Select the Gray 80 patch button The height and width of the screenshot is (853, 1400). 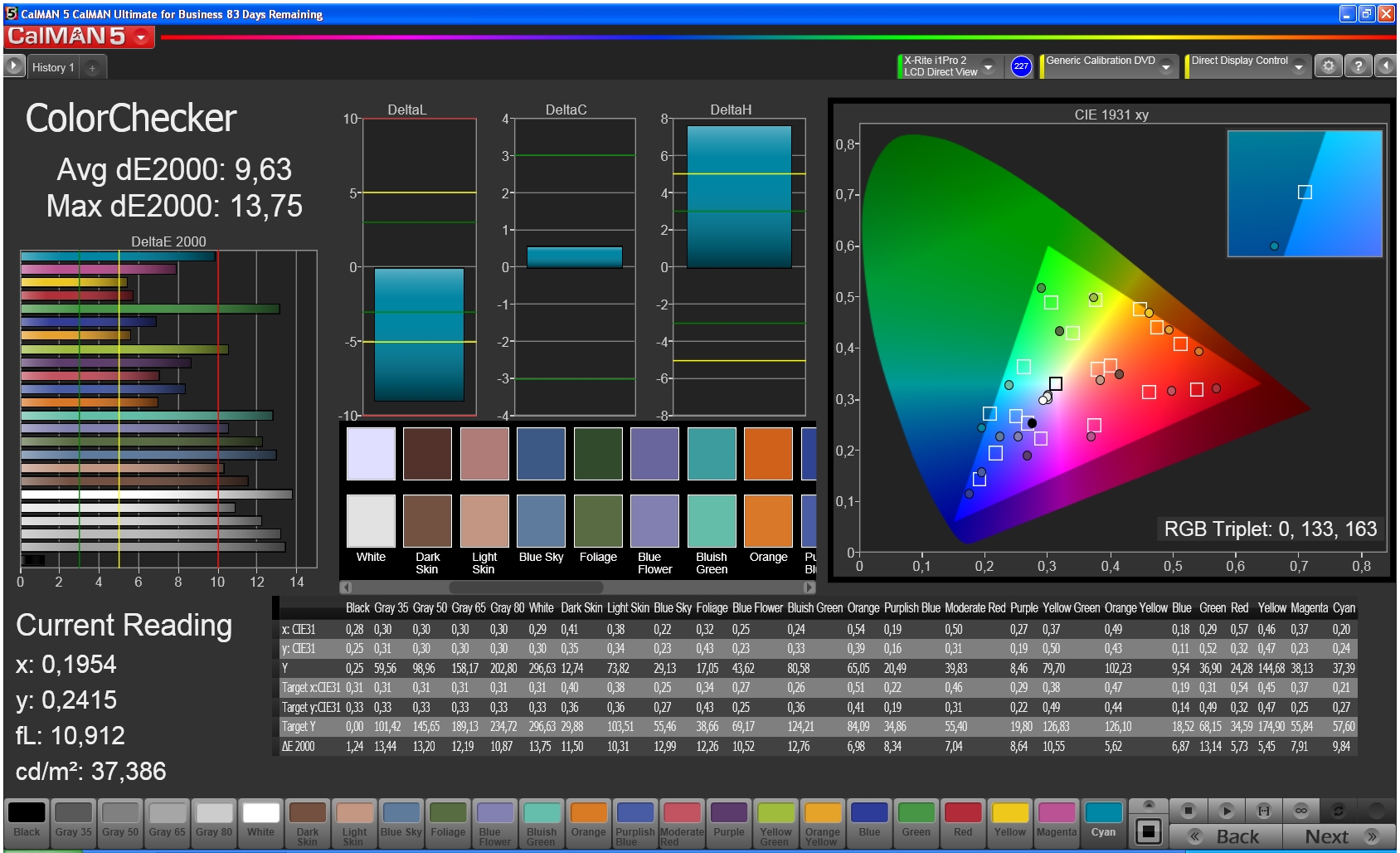click(x=214, y=823)
